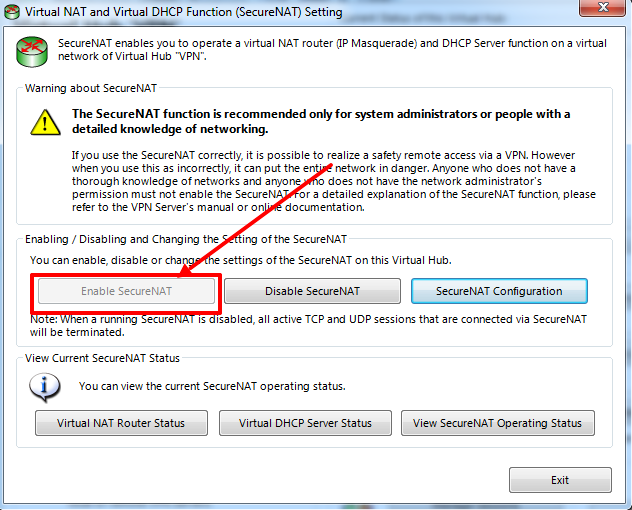Viewport: 632px width, 510px height.
Task: Click the "Warning about SecureNAT" group label
Action: click(87, 88)
